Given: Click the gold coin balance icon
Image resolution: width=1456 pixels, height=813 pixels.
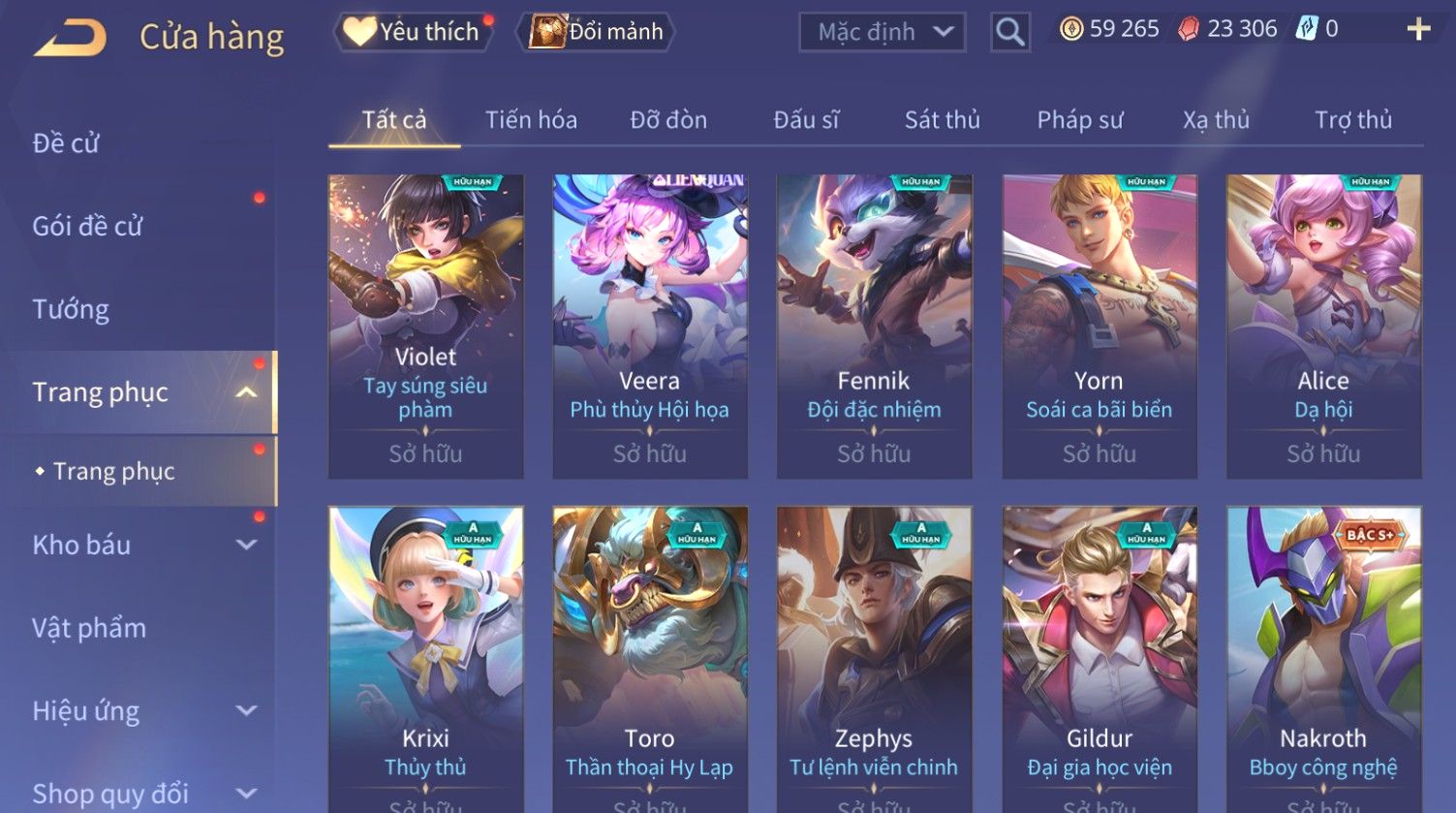Looking at the screenshot, I should click(1070, 29).
